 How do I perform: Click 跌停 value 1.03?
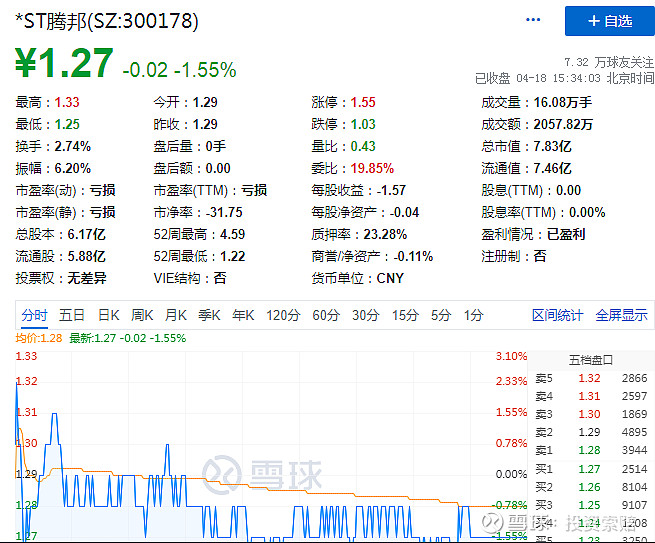pyautogui.click(x=363, y=124)
